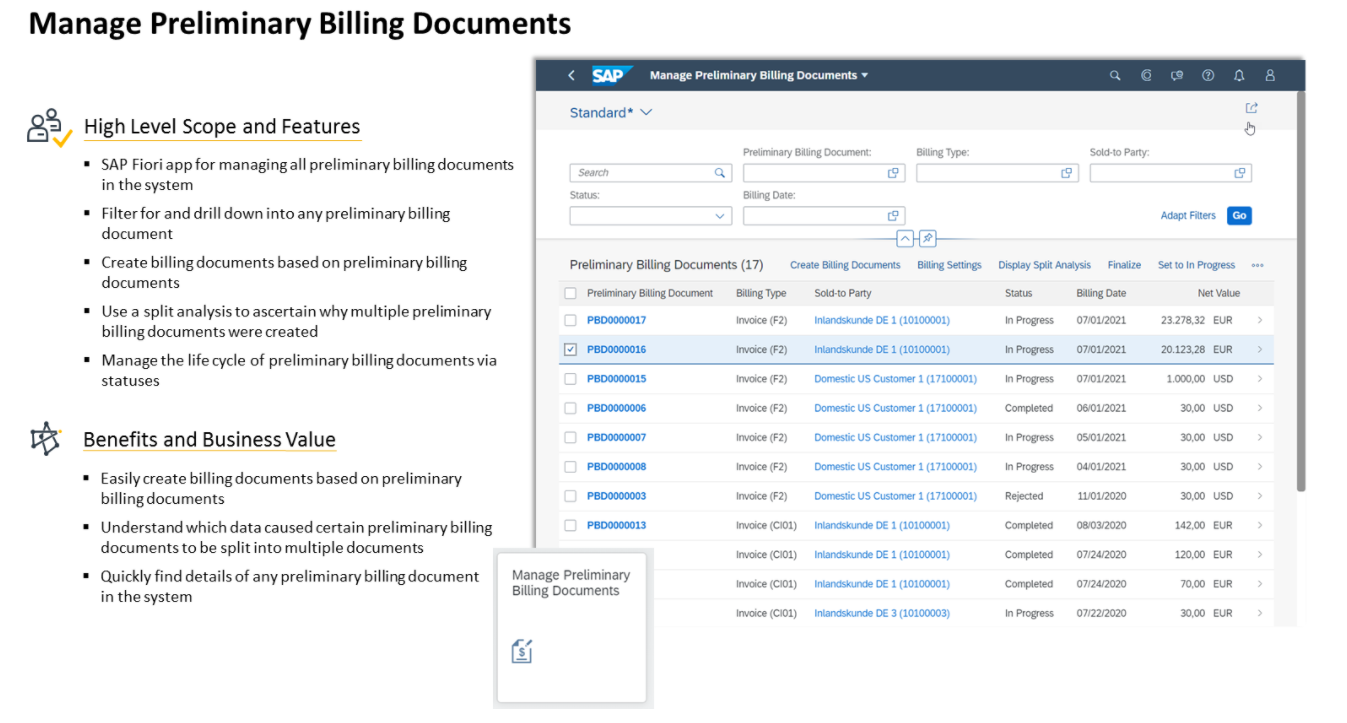The width and height of the screenshot is (1347, 723).
Task: Click the Create Billing Documents action
Action: pyautogui.click(x=845, y=266)
